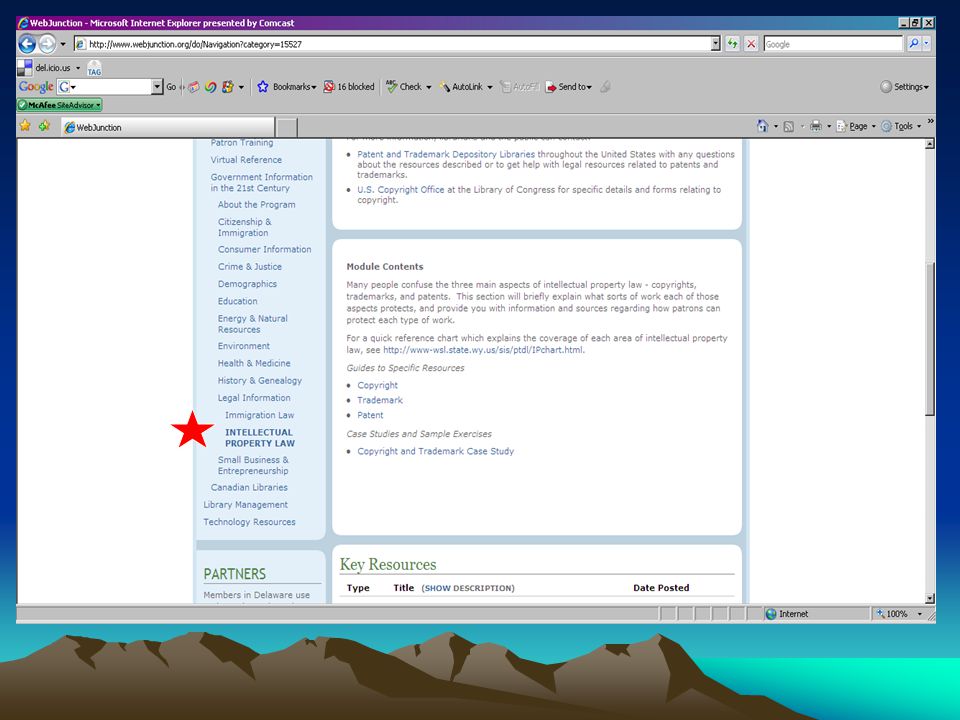
Task: Open Google toolbar Settings menu
Action: [904, 87]
